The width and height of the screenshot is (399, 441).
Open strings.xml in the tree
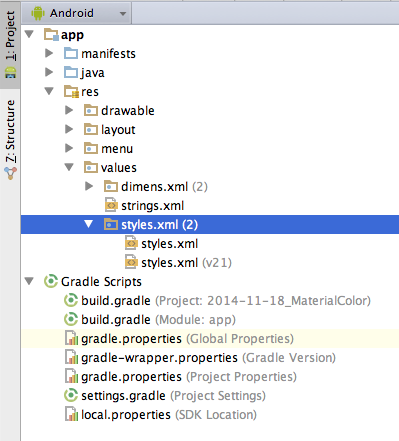tap(153, 206)
